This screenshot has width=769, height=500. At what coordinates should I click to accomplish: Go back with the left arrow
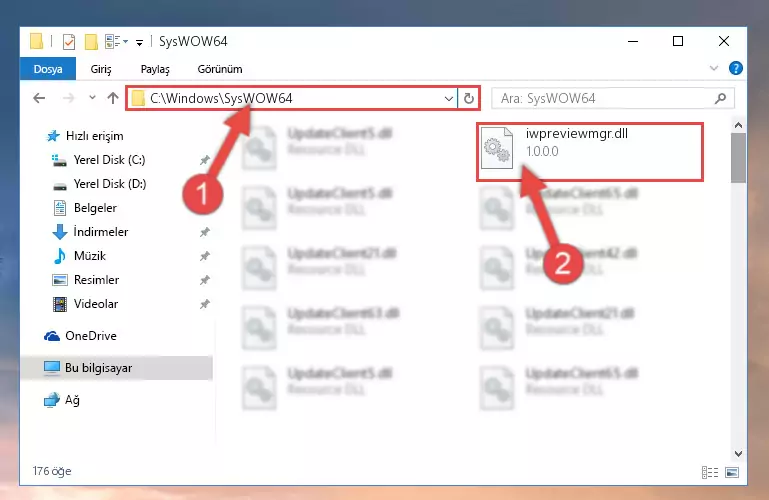[39, 98]
